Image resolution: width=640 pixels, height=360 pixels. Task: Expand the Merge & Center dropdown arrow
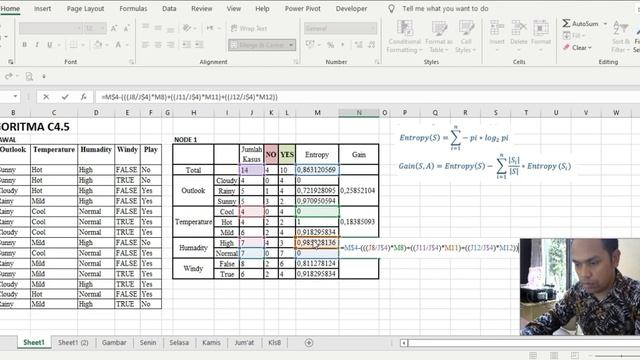(291, 45)
